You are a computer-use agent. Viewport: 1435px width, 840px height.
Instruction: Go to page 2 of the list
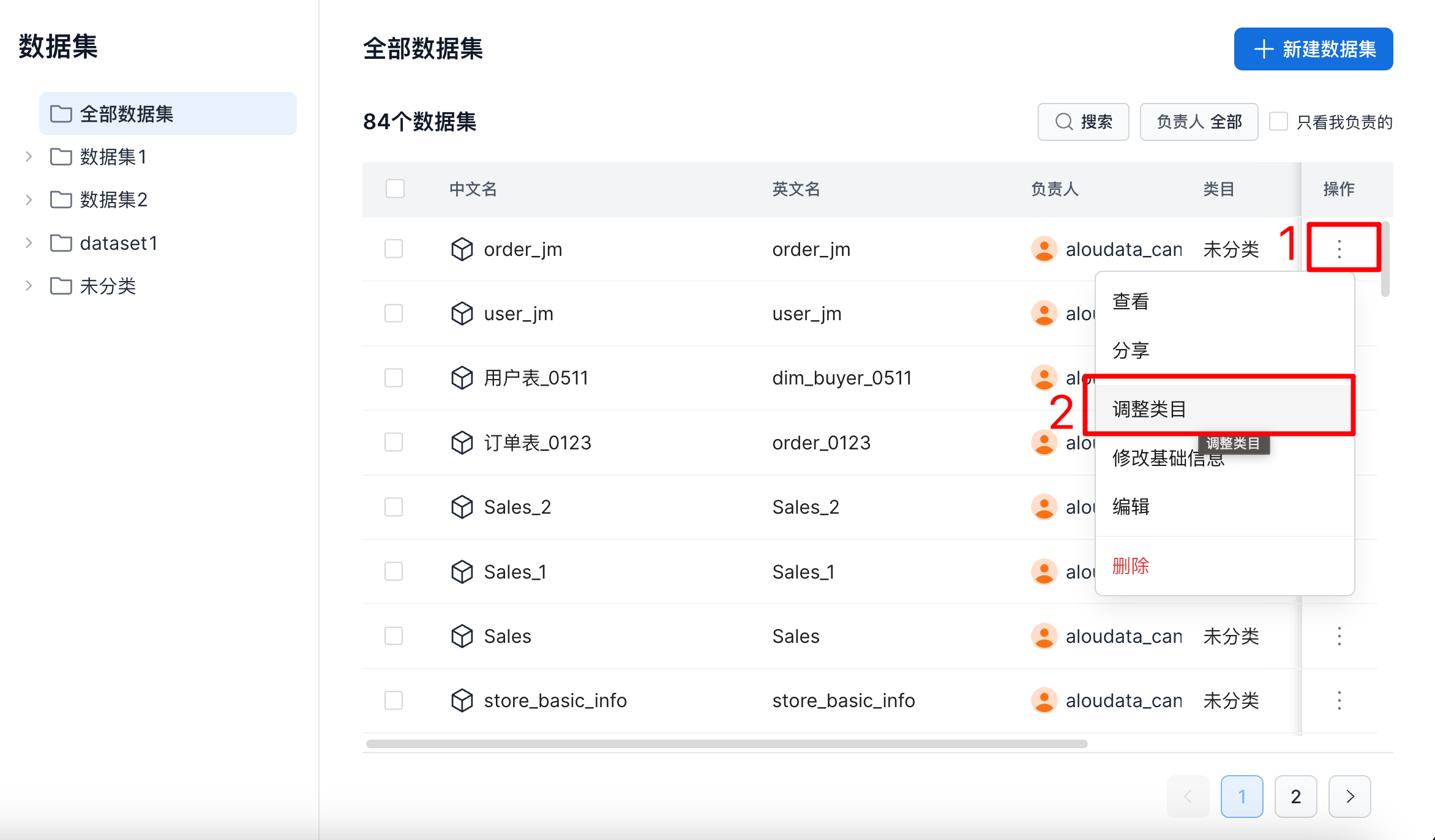click(x=1295, y=796)
